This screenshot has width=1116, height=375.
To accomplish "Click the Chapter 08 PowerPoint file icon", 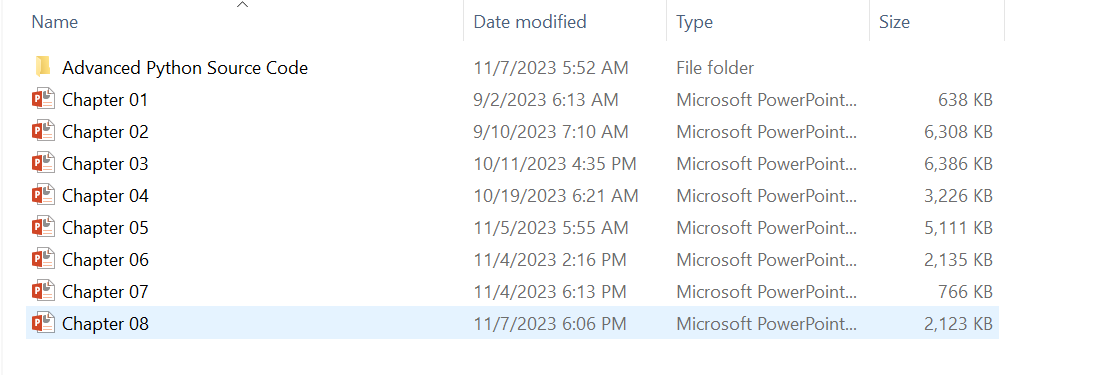I will point(43,324).
